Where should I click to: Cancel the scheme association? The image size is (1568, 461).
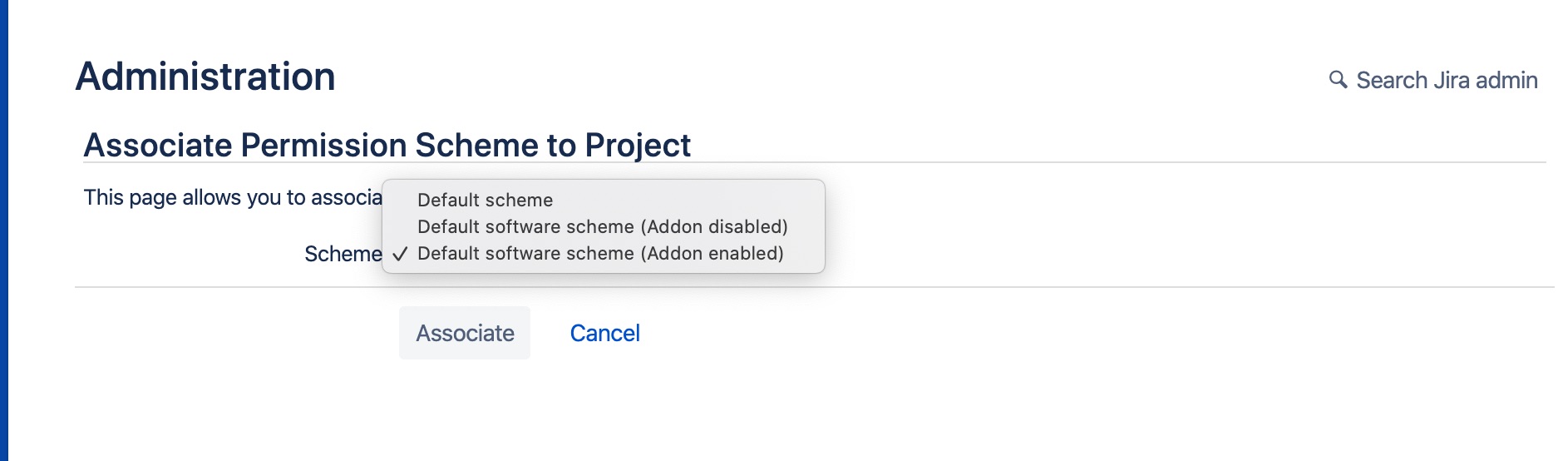pos(604,333)
